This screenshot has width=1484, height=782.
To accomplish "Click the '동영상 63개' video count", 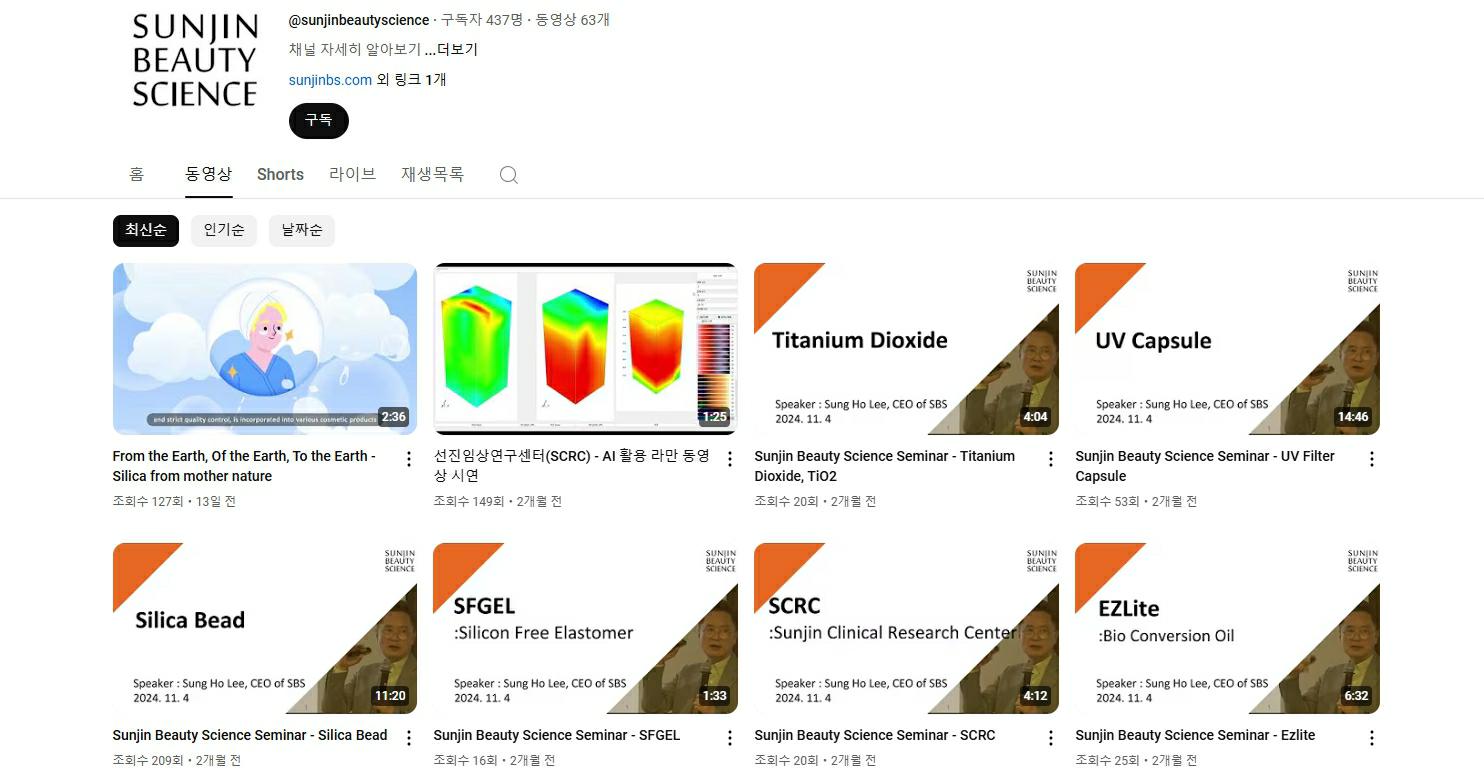I will coord(573,20).
